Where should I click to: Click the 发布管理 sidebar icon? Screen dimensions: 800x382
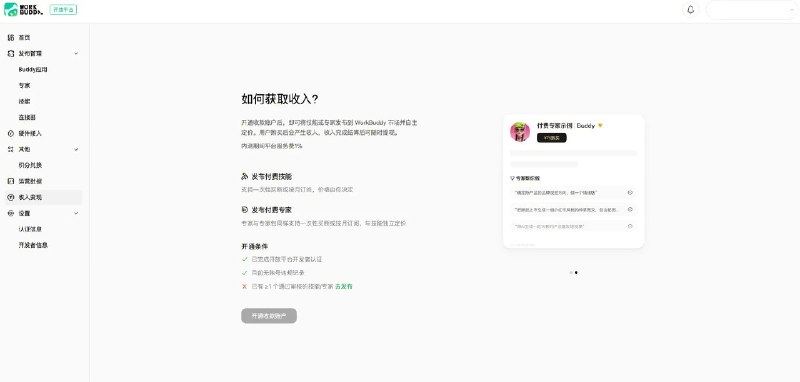[x=11, y=54]
